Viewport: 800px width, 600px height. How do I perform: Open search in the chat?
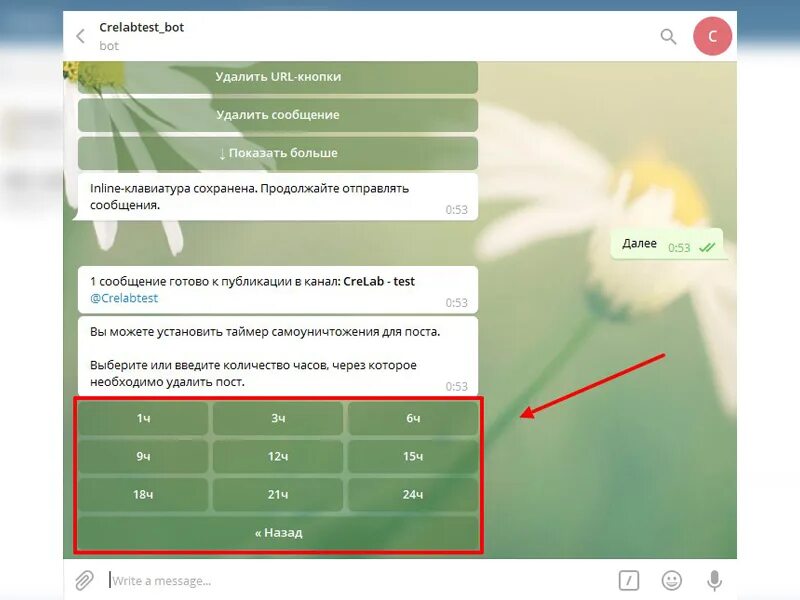(x=668, y=36)
